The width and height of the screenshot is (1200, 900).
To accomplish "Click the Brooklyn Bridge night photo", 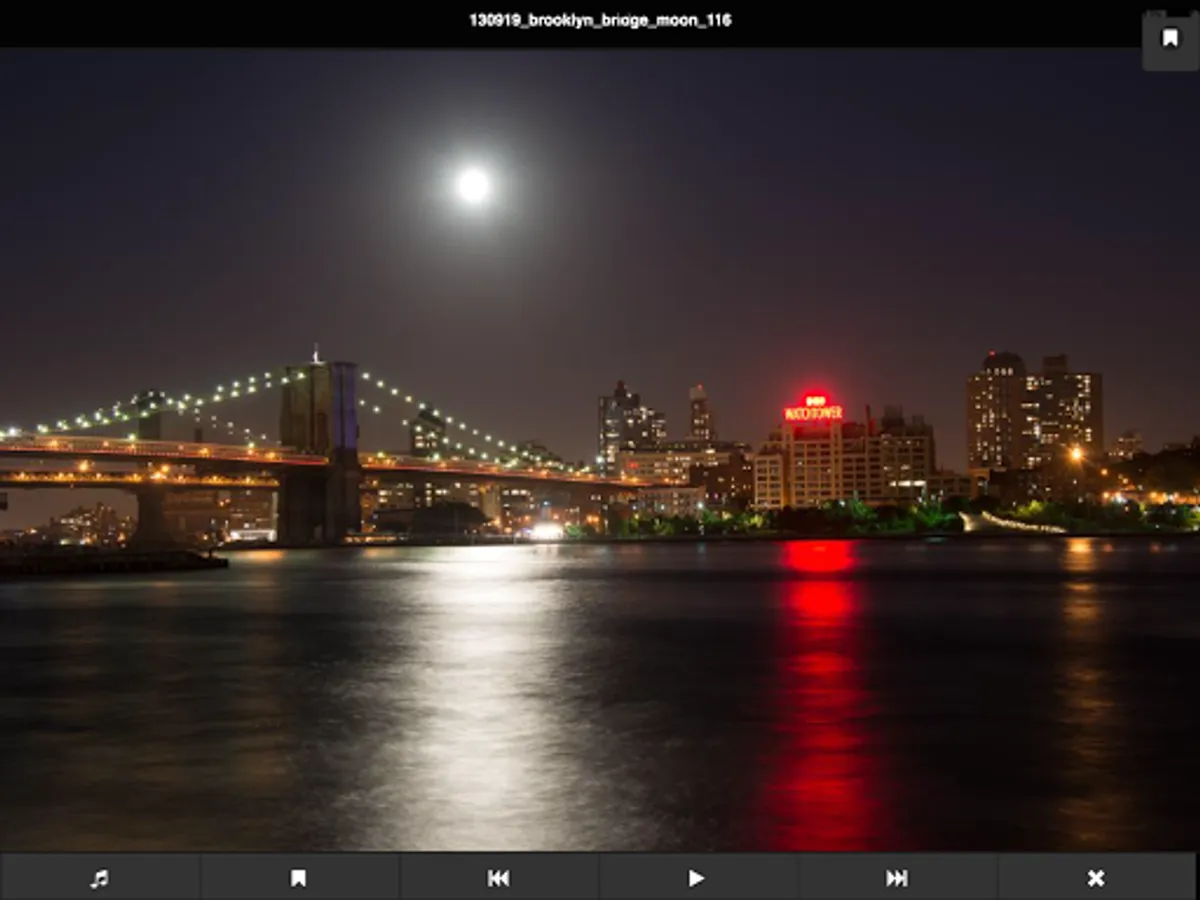I will tap(600, 450).
